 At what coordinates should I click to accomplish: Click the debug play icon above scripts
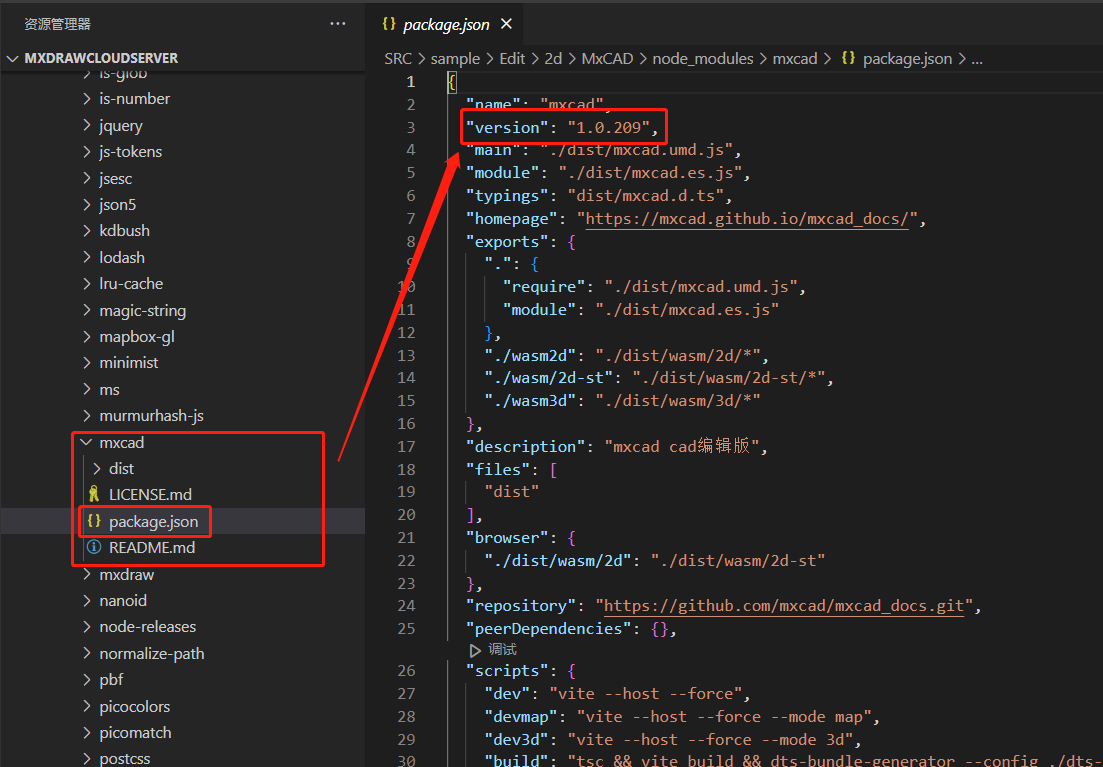475,650
